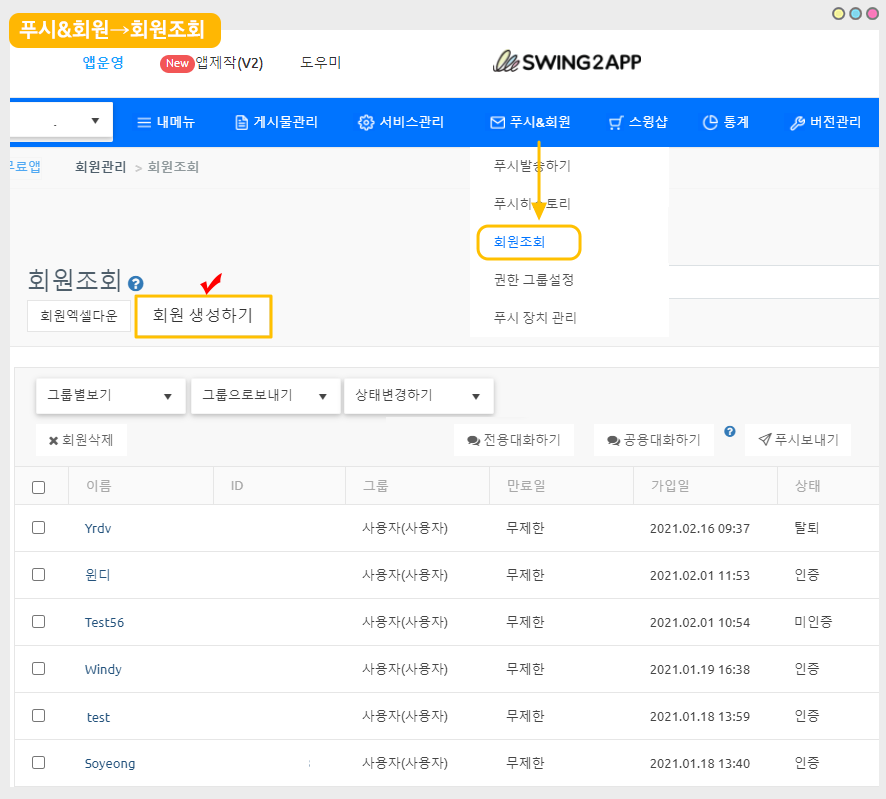Check the box for member Yrdv
886x799 pixels.
tap(39, 527)
